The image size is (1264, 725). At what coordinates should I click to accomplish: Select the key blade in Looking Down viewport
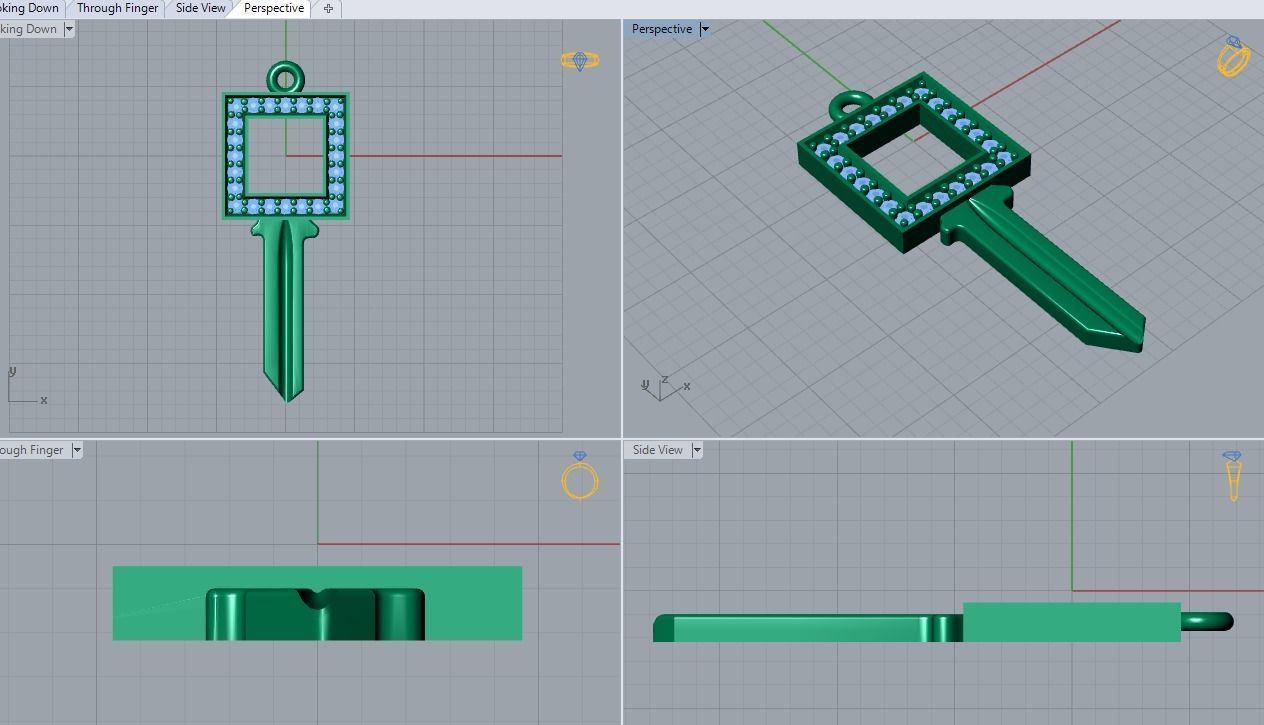285,311
